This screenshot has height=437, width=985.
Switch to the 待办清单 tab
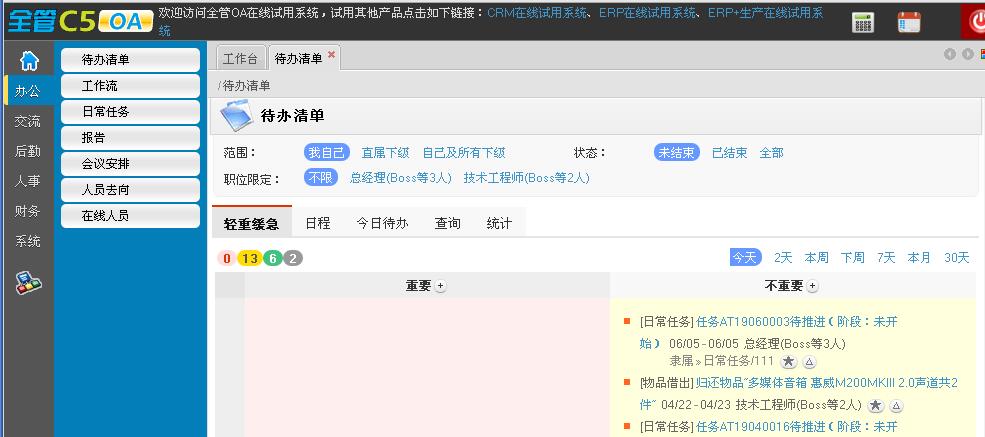pos(299,58)
